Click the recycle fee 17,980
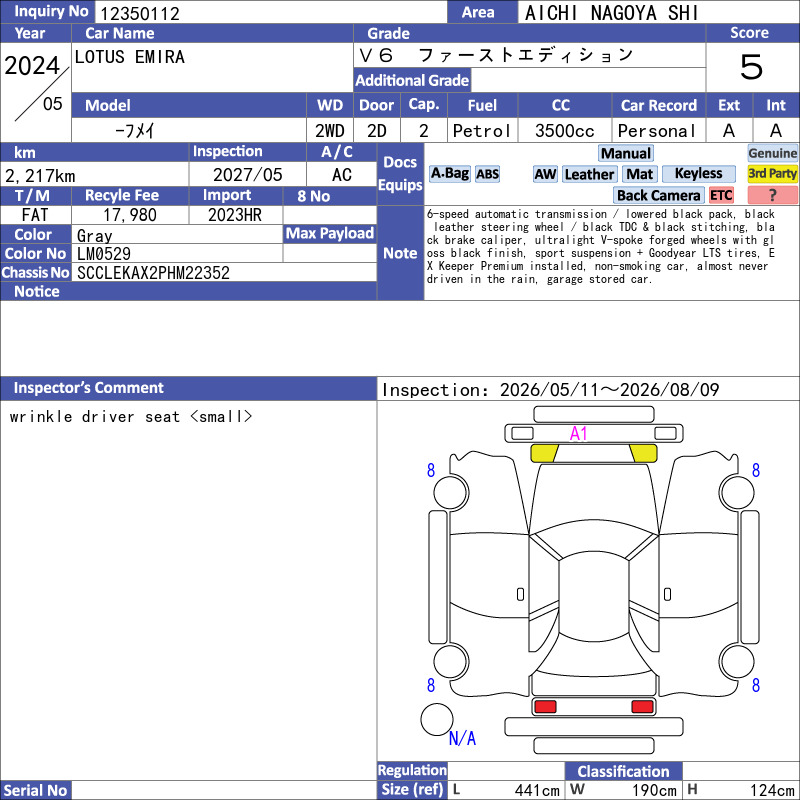 (130, 215)
